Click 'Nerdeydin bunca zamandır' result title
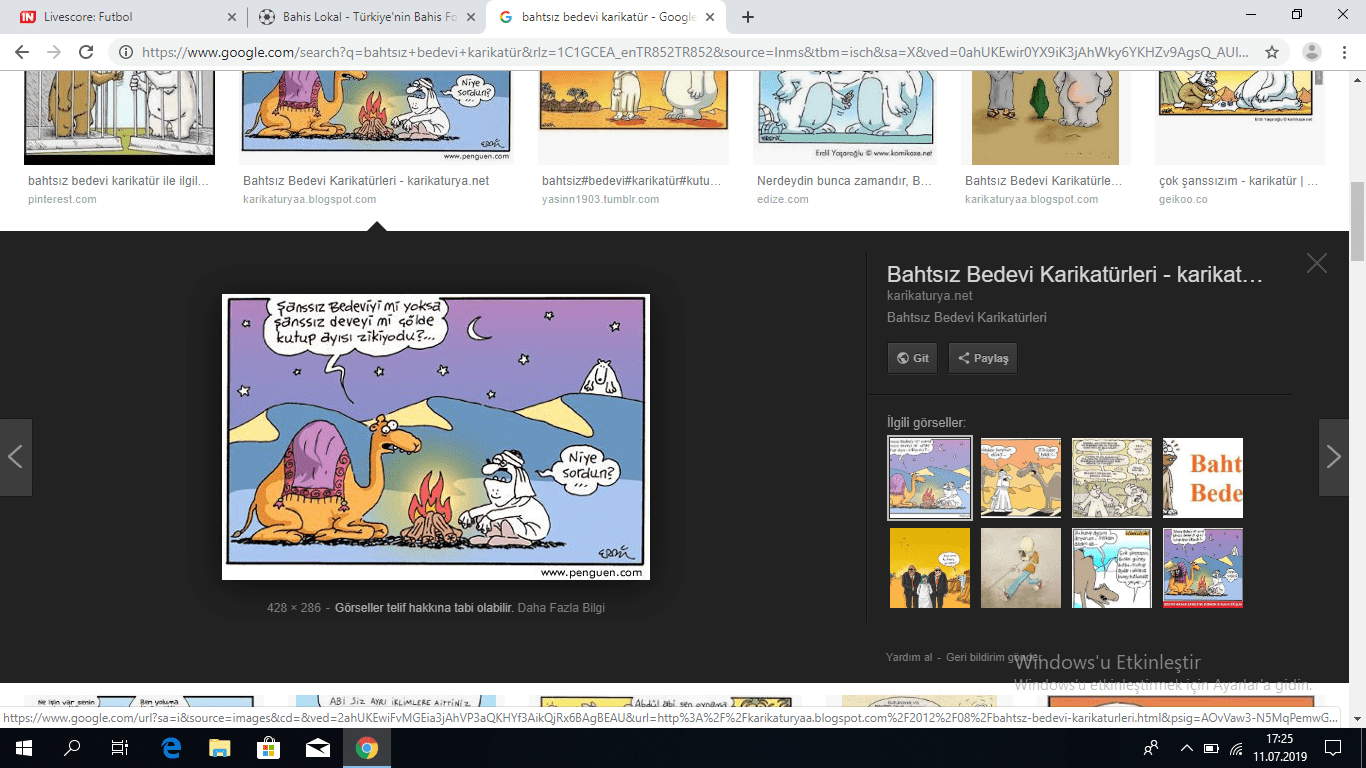 click(x=845, y=181)
